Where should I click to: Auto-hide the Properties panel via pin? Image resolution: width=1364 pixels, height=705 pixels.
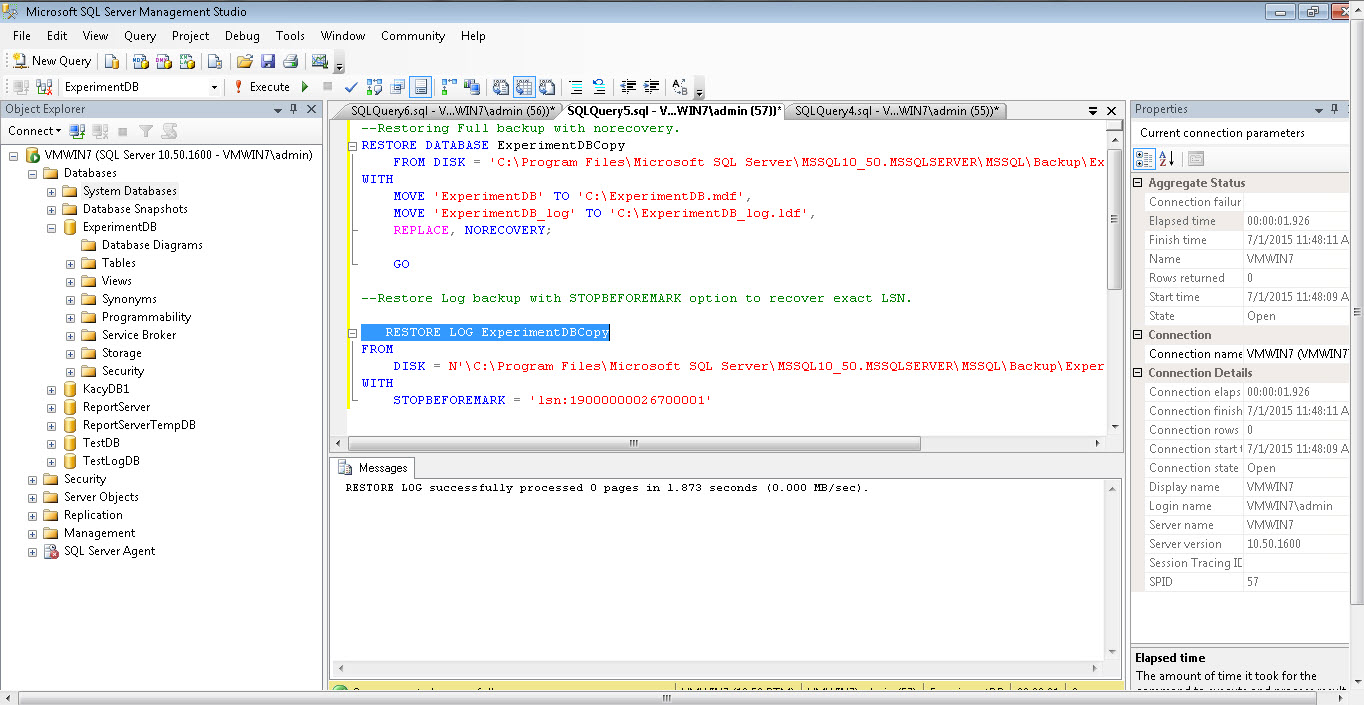coord(1336,109)
